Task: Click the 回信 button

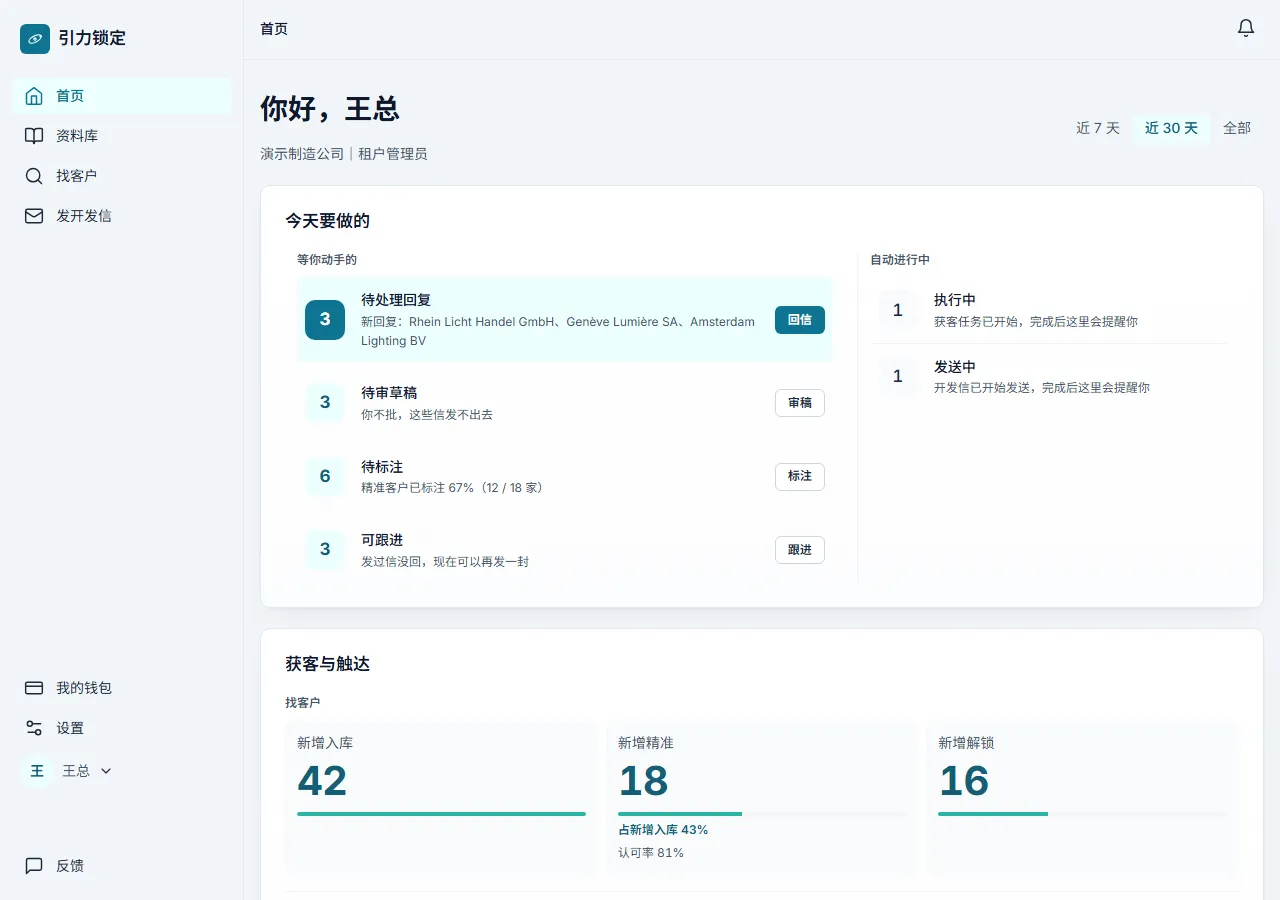Action: 800,320
